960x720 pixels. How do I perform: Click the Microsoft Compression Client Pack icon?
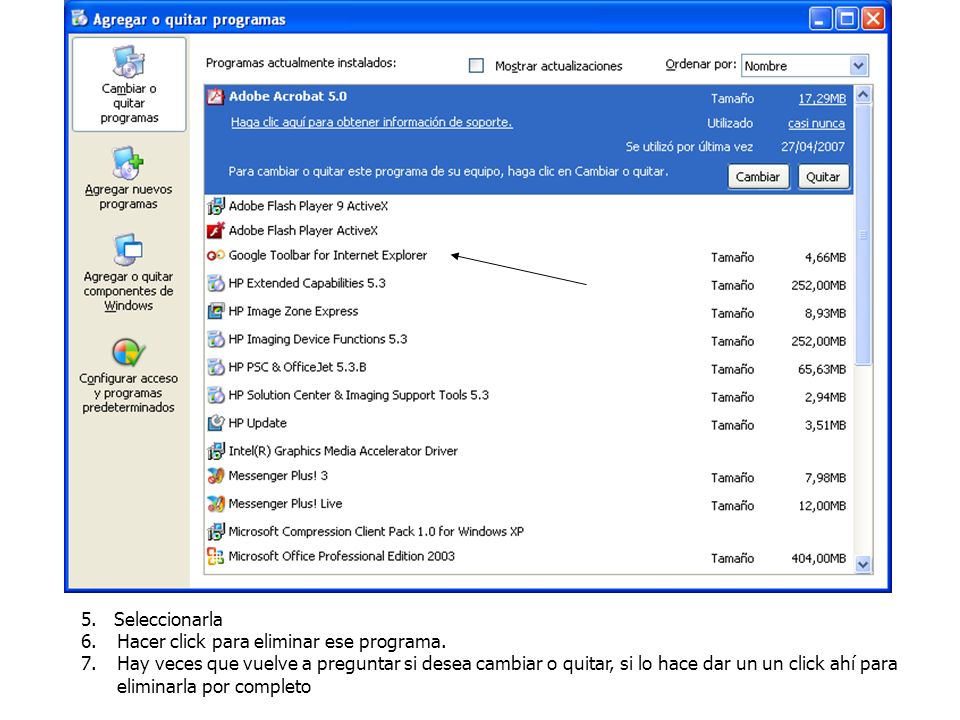(216, 531)
